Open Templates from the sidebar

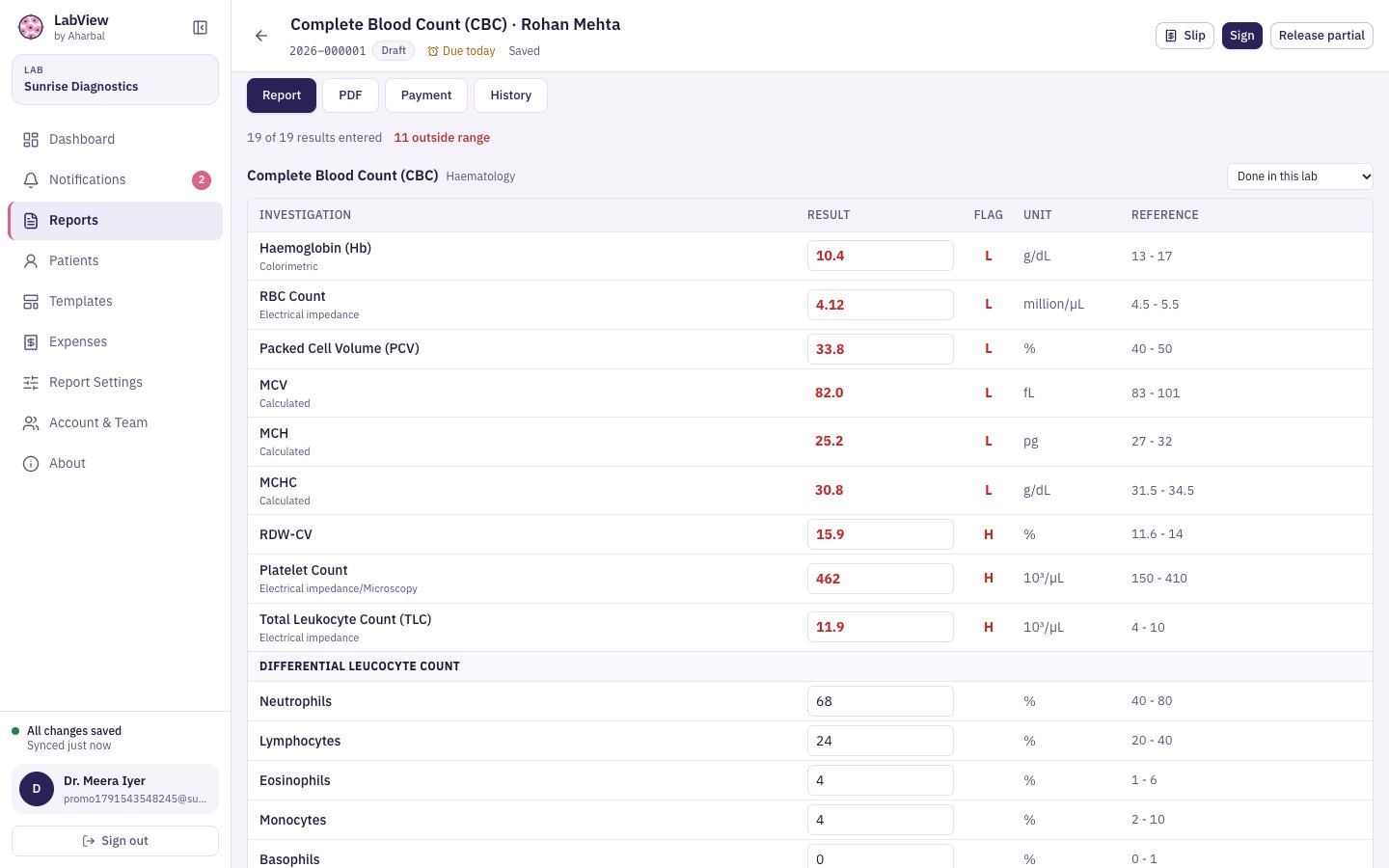115,302
